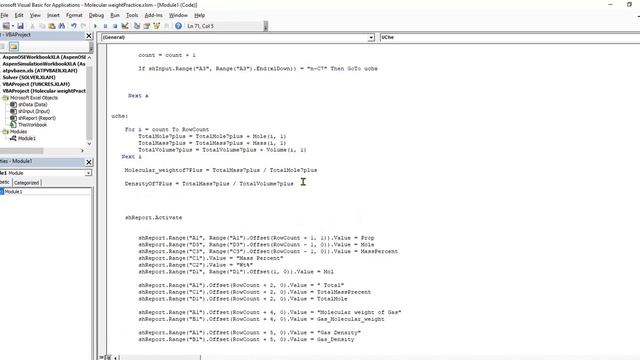Click the 'shReport.Activate' code line
The width and height of the screenshot is (640, 360).
153,218
